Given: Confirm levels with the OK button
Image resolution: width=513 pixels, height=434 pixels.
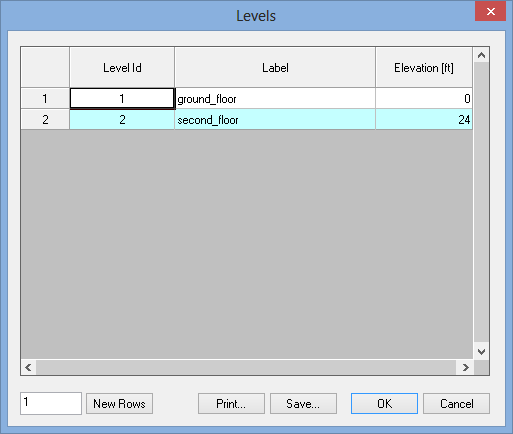Looking at the screenshot, I should pos(384,404).
